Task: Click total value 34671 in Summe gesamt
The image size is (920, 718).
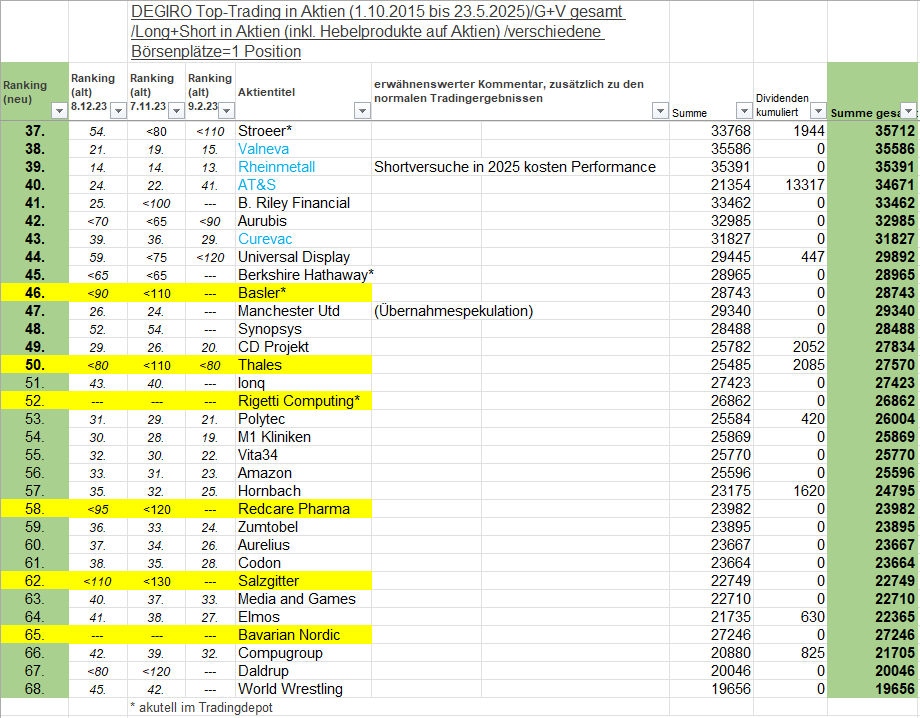Action: click(x=895, y=185)
